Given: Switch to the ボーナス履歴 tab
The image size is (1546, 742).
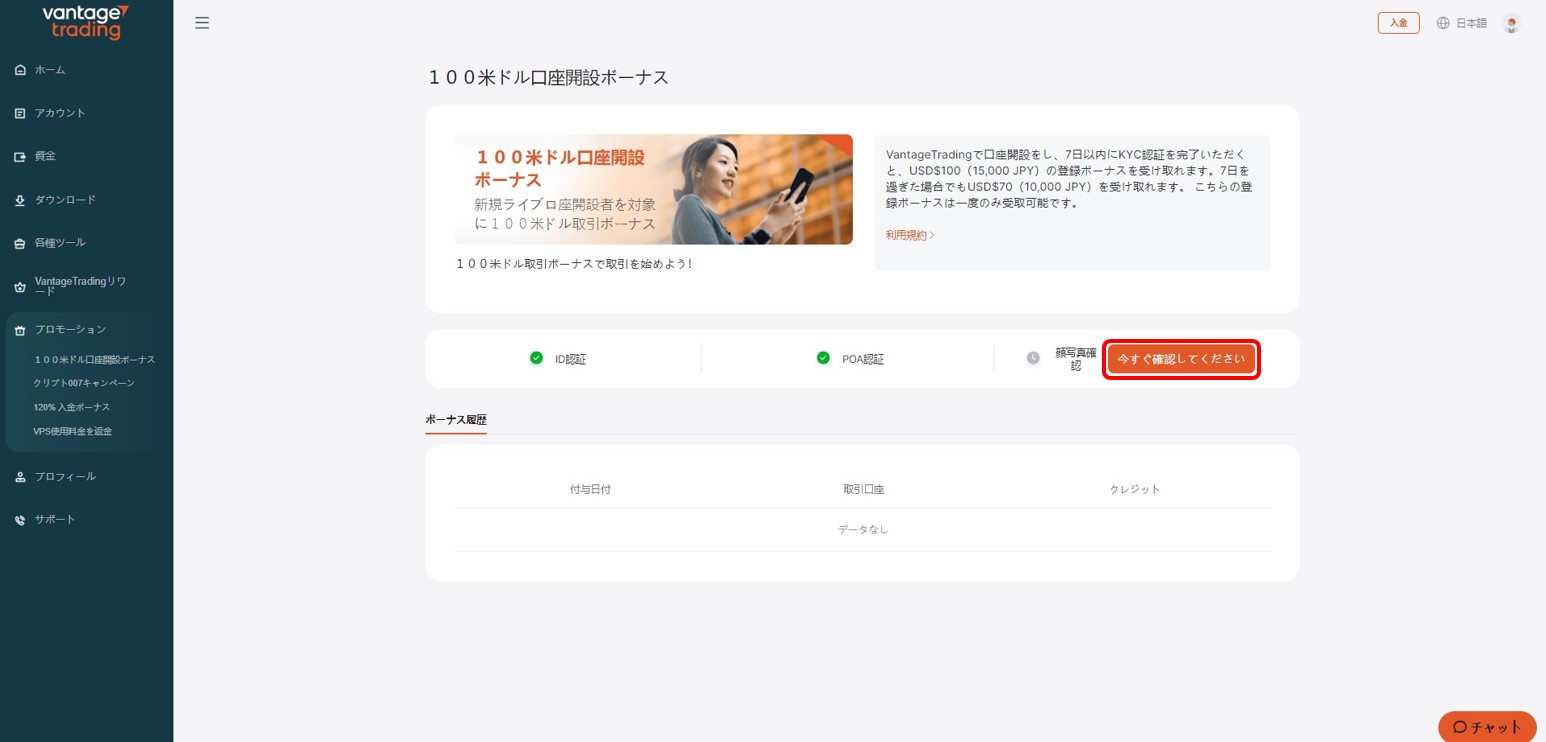Looking at the screenshot, I should (x=456, y=420).
